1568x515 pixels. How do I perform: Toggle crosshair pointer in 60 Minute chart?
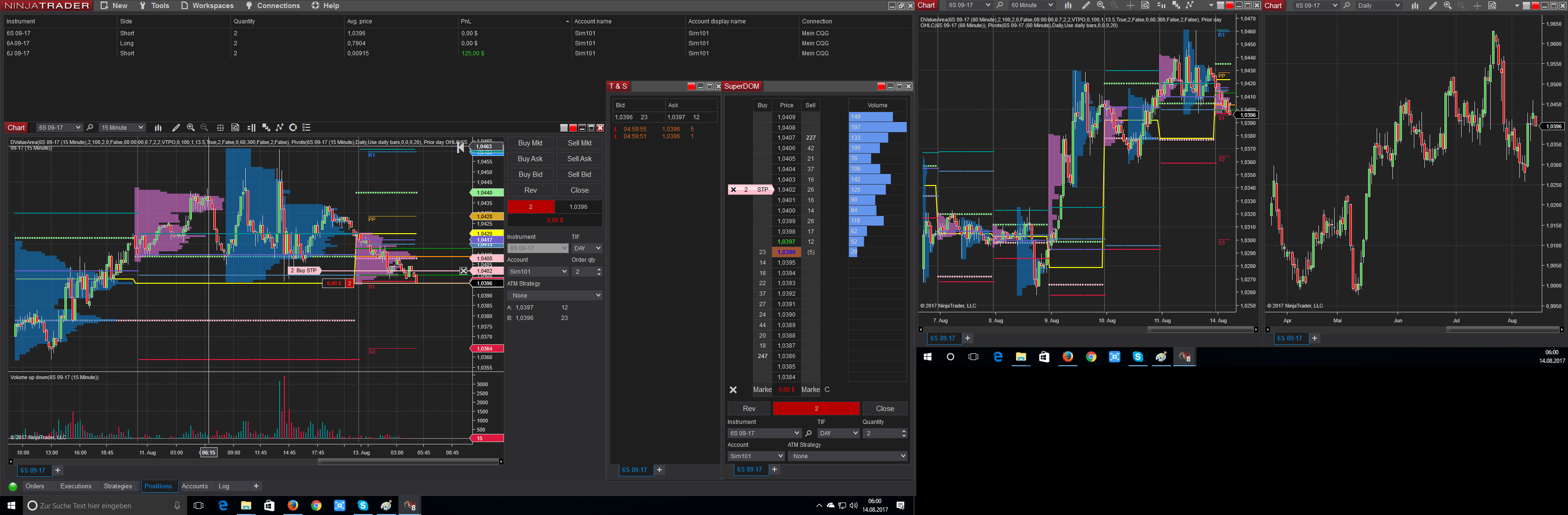pos(1130,5)
